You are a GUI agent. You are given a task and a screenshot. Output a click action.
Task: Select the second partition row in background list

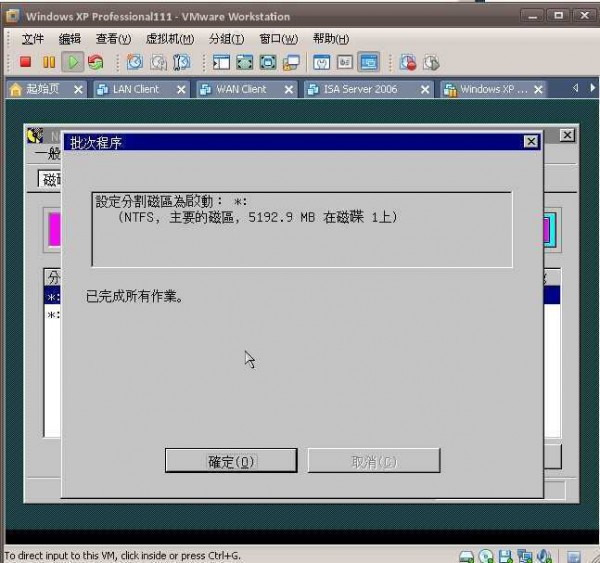tap(53, 314)
